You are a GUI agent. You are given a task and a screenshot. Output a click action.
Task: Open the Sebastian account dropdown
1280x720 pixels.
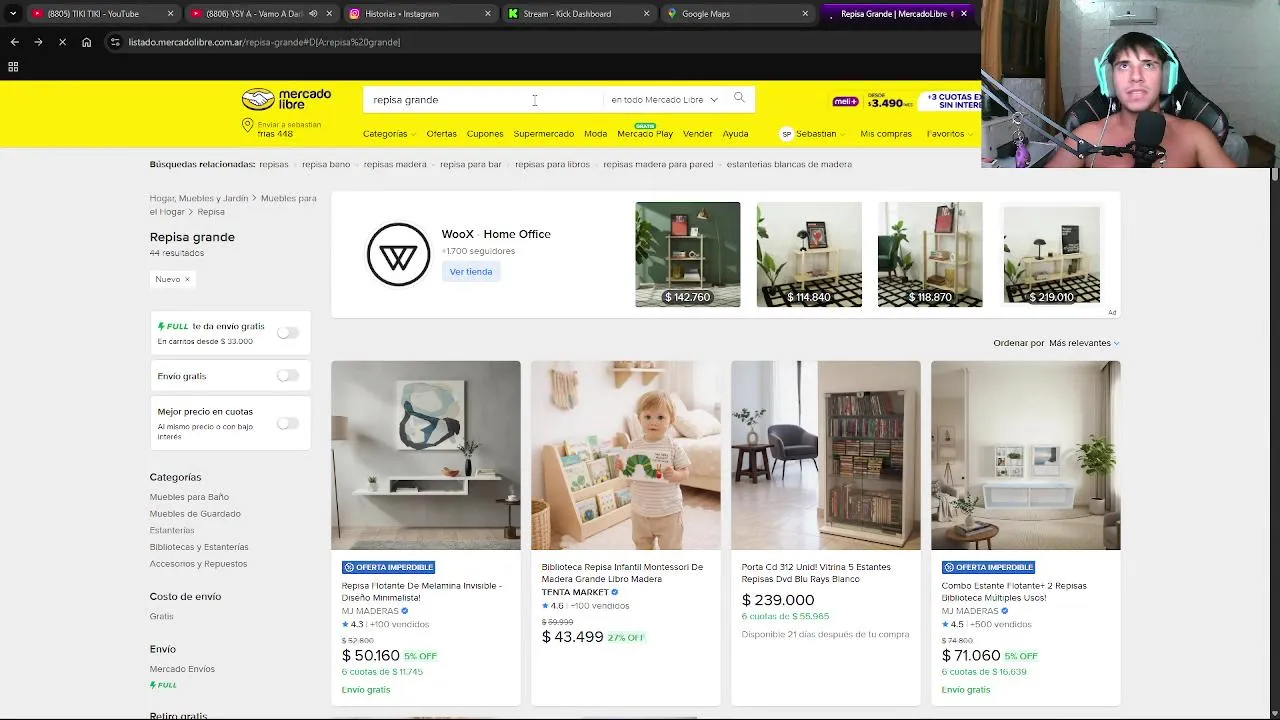pos(813,134)
